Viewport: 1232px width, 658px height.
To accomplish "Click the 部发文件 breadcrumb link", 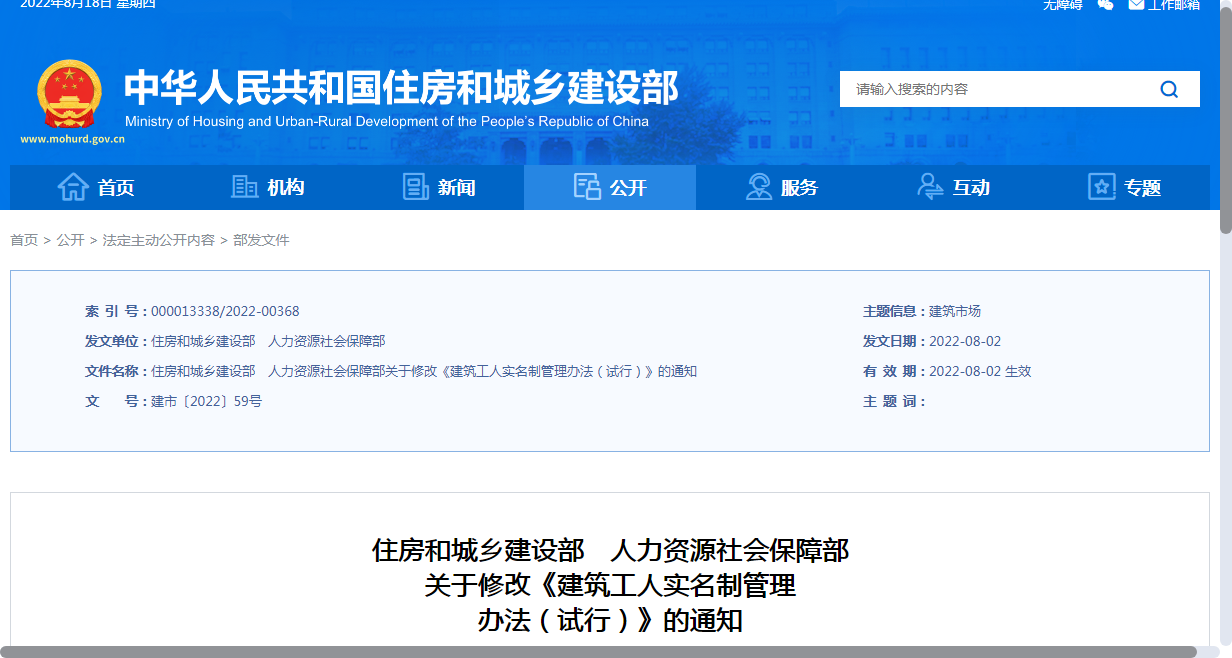I will 261,240.
